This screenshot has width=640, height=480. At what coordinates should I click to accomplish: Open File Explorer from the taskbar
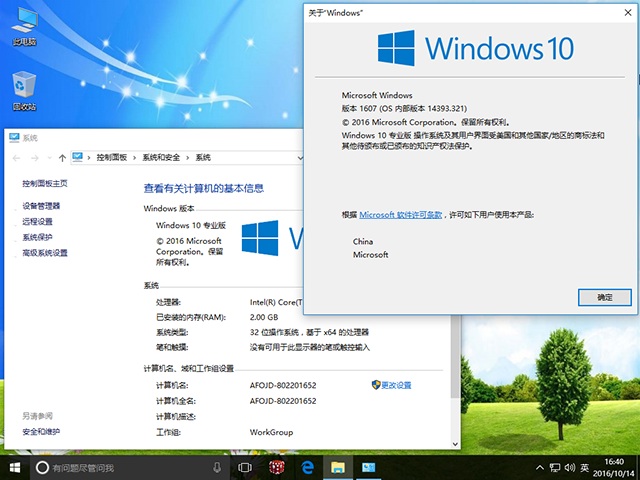339,467
